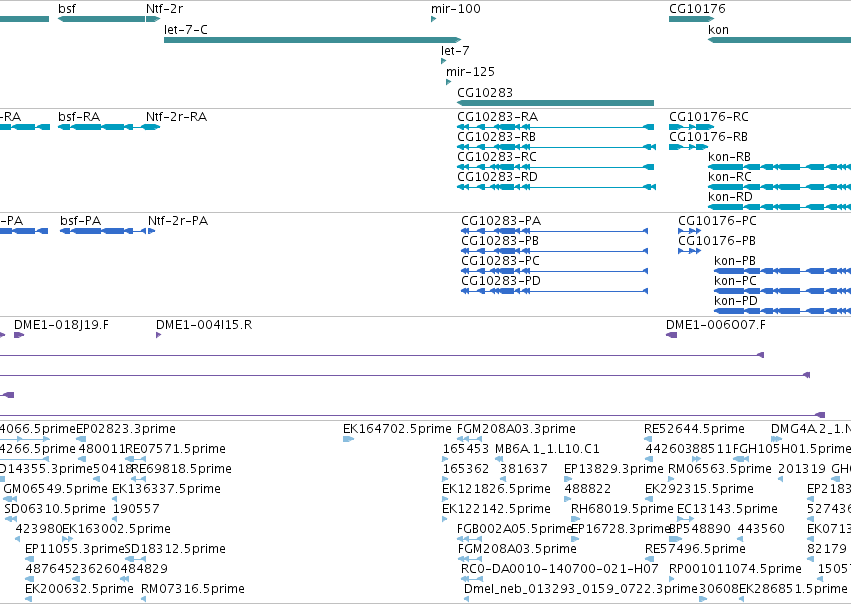Screen dimensions: 851x604
Task: Select protein CG10283-PA
Action: tap(501, 221)
